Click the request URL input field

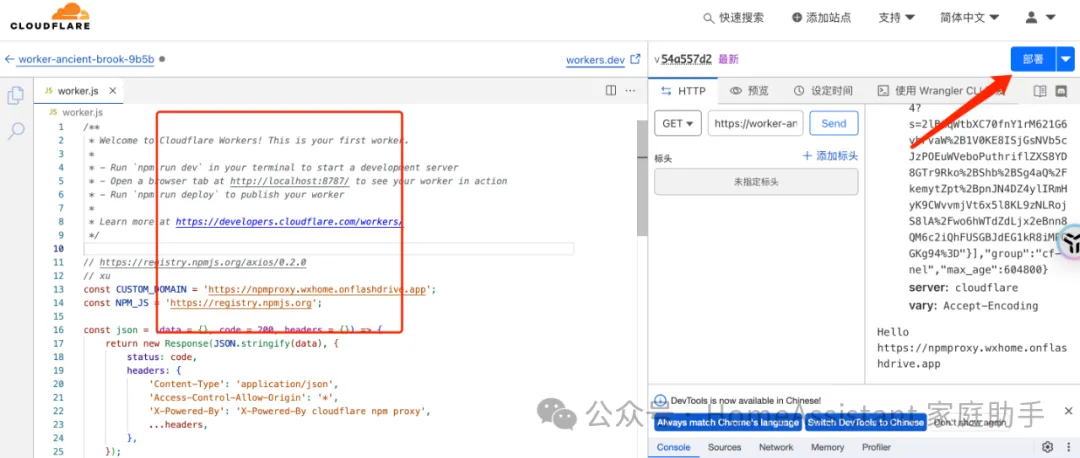click(x=756, y=124)
